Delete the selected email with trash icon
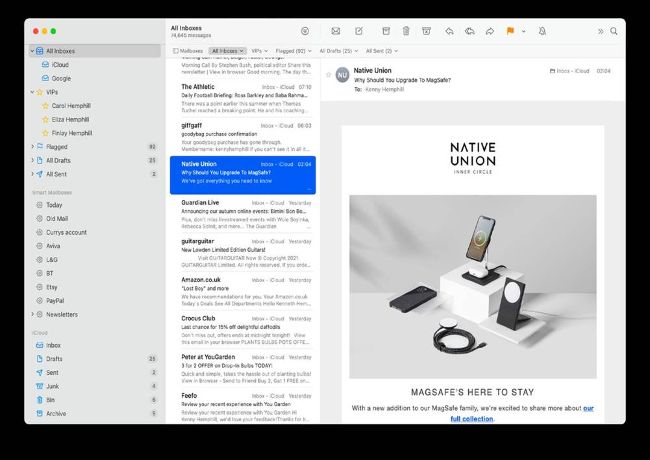 coord(406,31)
